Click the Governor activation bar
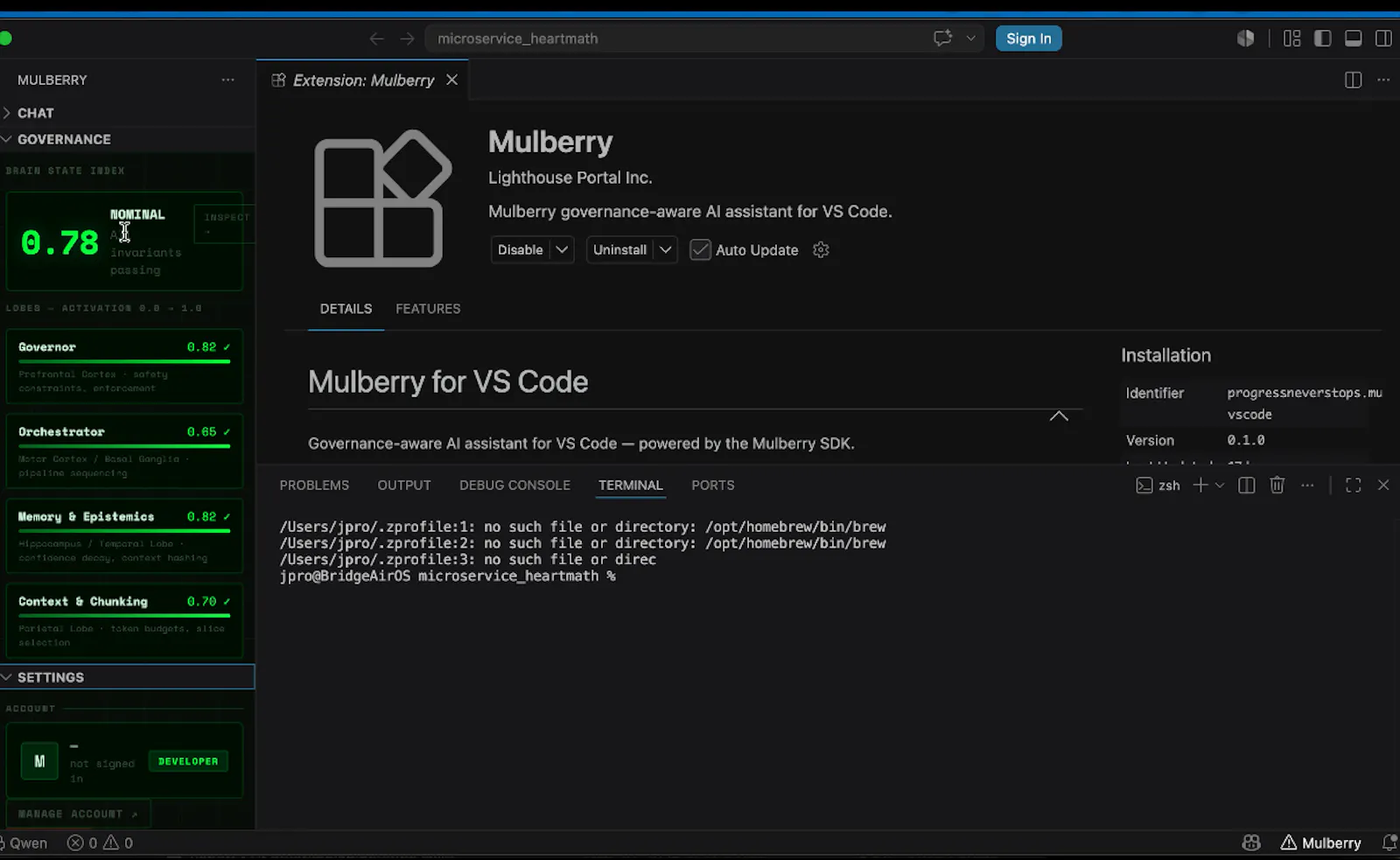The width and height of the screenshot is (1400, 860). (x=124, y=361)
